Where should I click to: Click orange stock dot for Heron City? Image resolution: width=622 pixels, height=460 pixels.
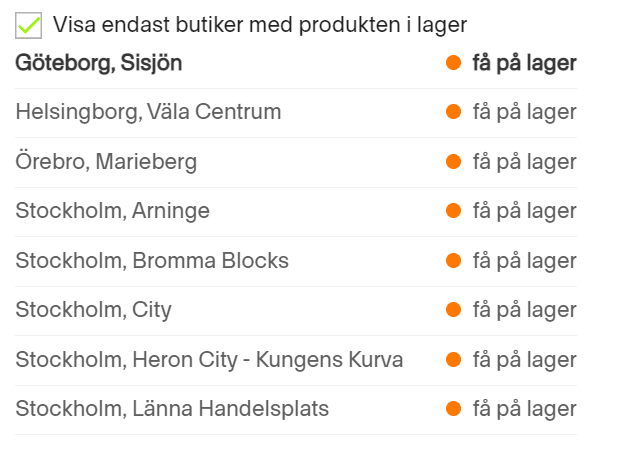453,360
